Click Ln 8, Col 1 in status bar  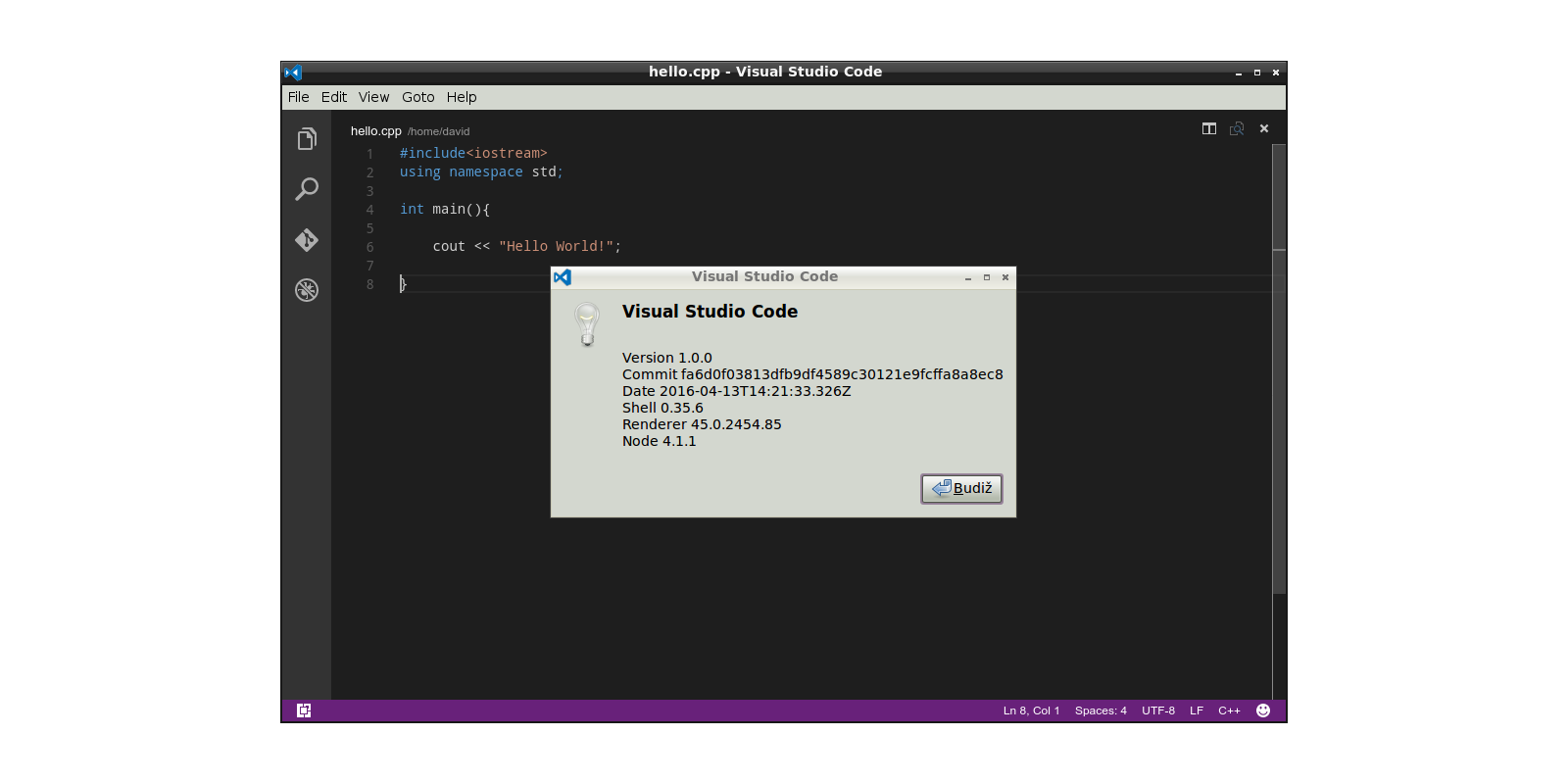1031,710
